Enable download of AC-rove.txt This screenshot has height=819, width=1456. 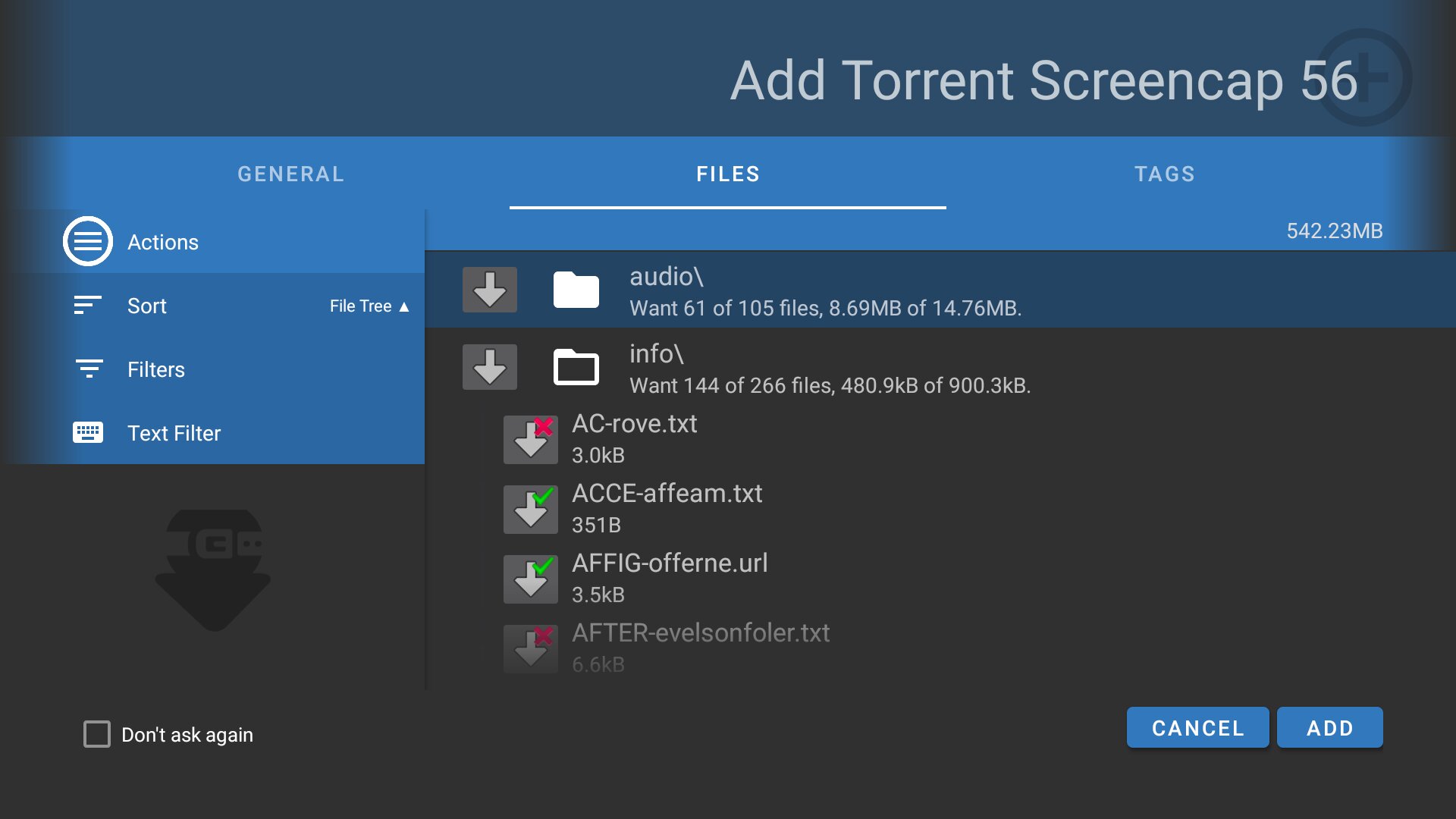tap(531, 440)
